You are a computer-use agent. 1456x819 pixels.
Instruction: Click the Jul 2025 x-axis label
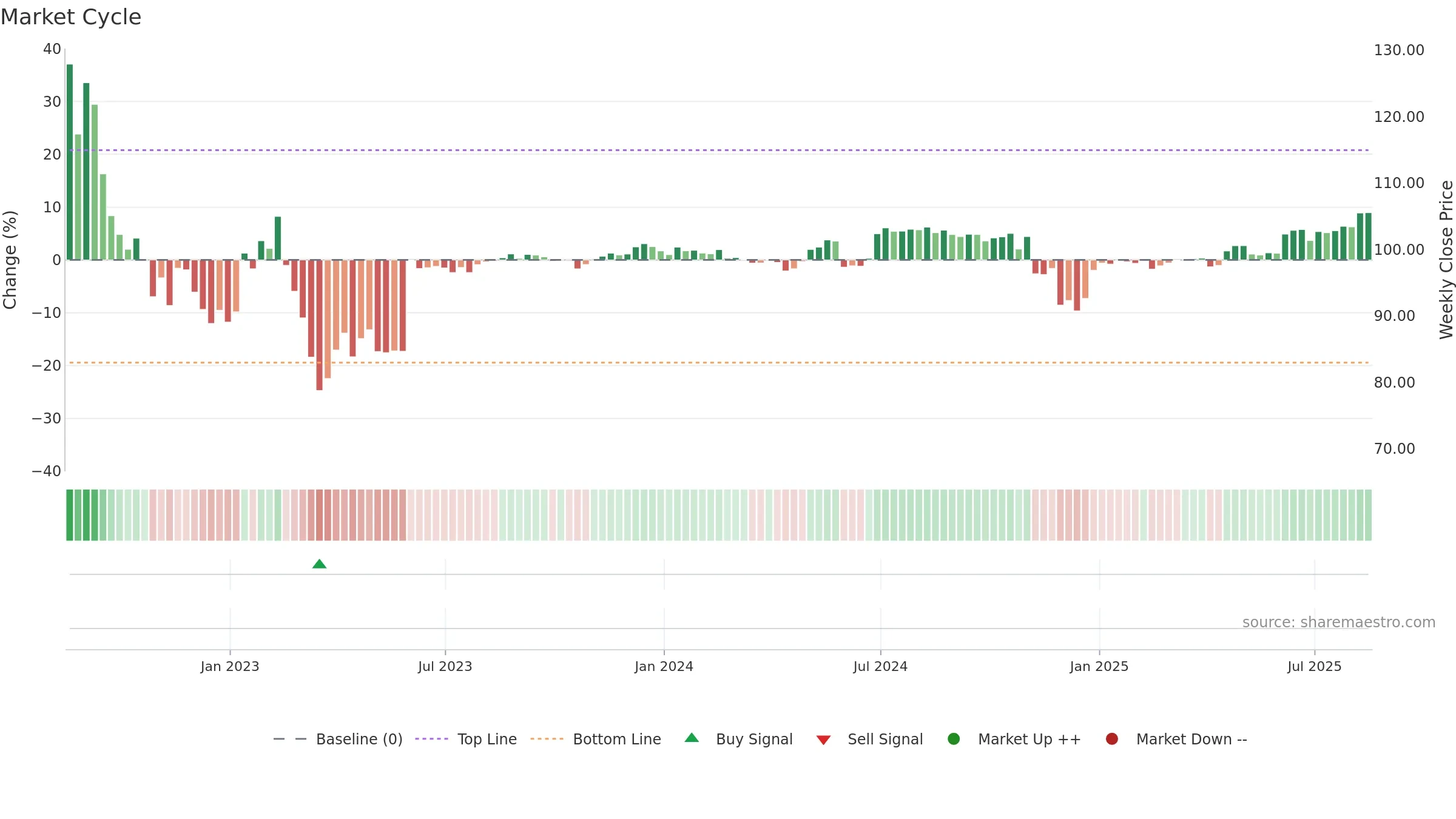[1315, 666]
